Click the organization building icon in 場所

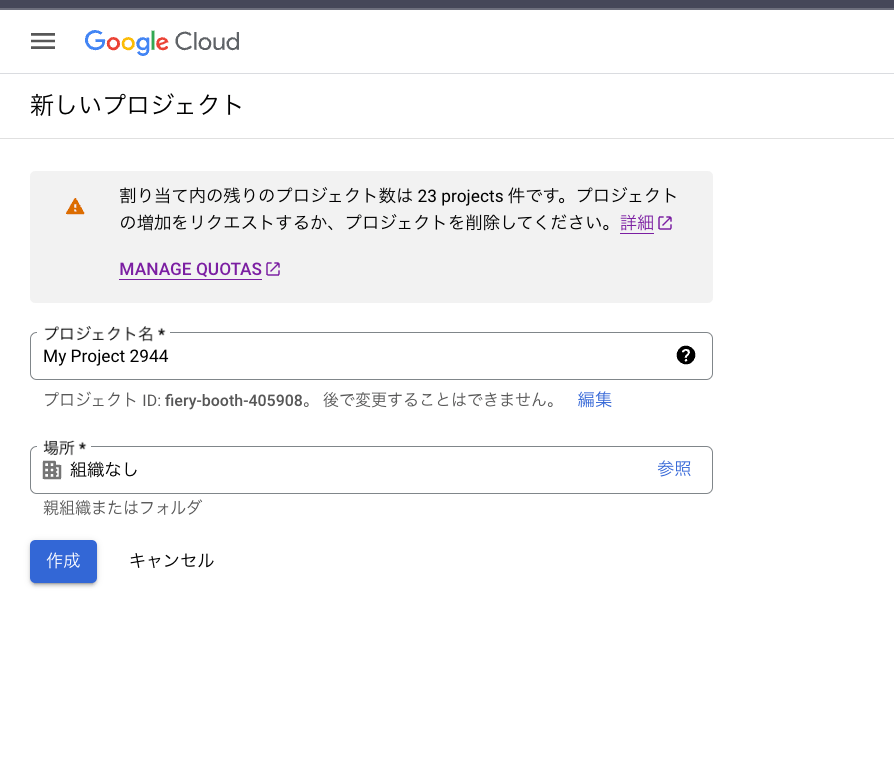tap(52, 470)
